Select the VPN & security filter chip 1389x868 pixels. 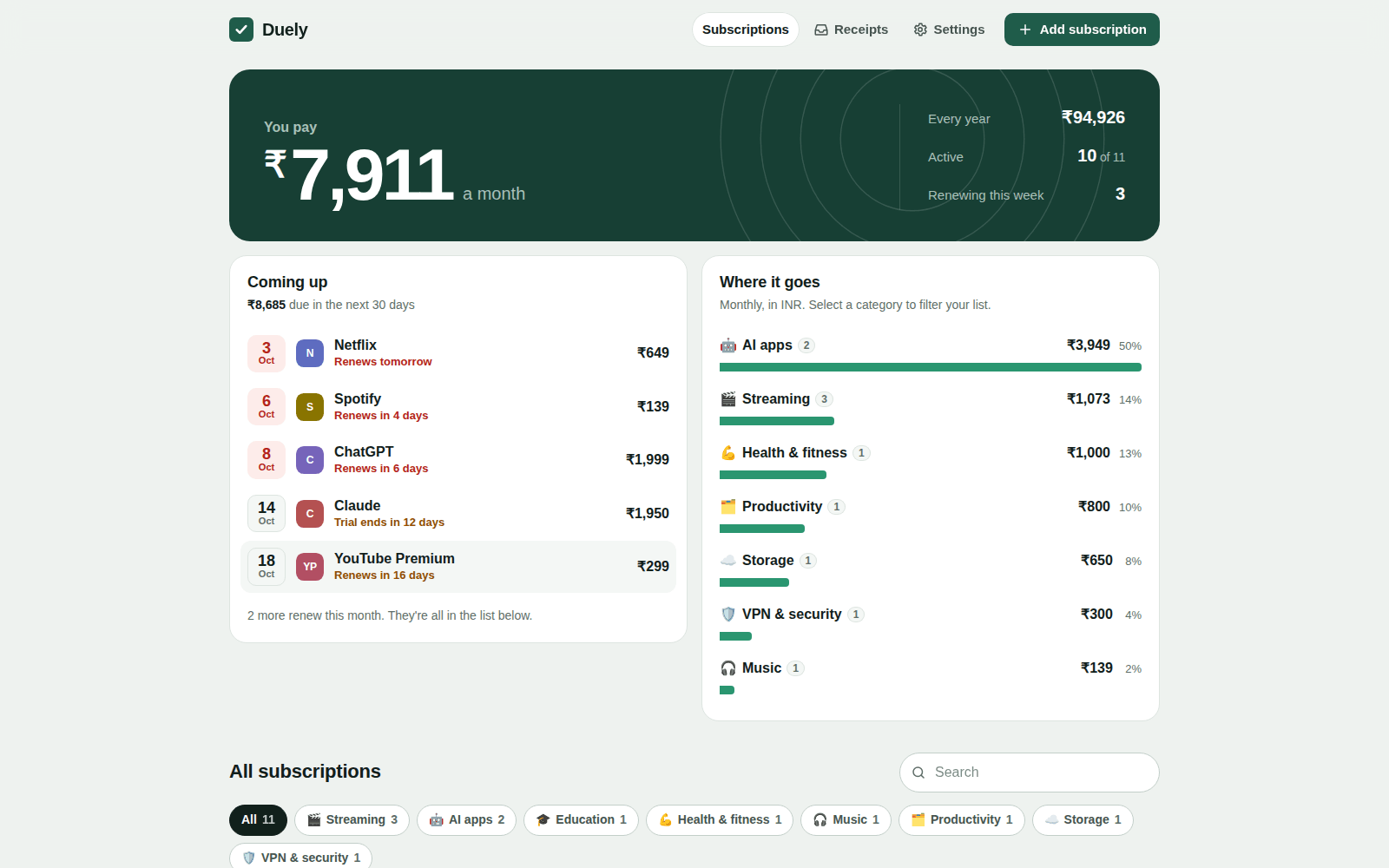tap(300, 858)
